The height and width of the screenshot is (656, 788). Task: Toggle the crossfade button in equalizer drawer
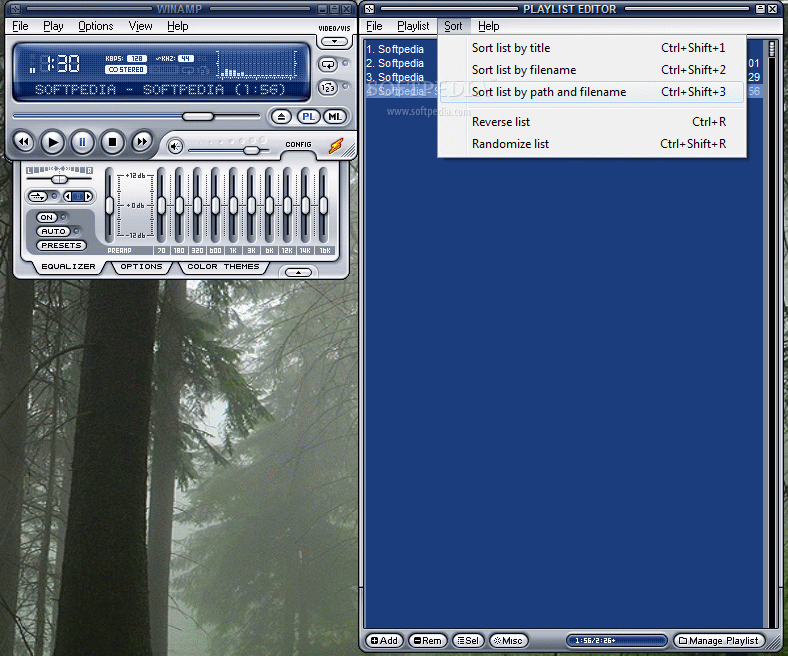[38, 196]
